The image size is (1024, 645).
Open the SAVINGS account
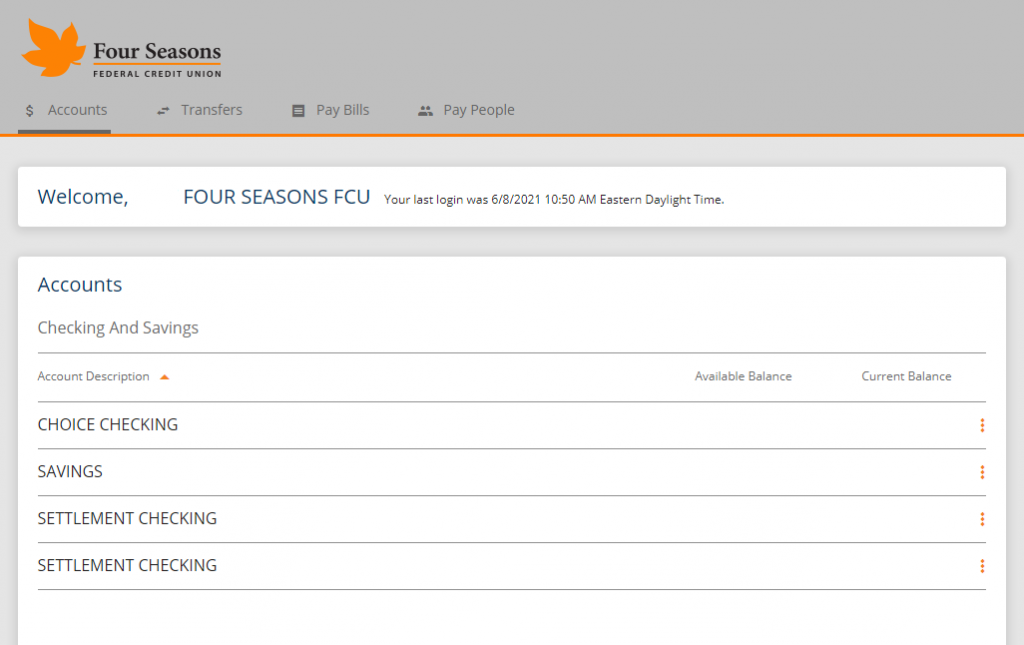tap(70, 472)
